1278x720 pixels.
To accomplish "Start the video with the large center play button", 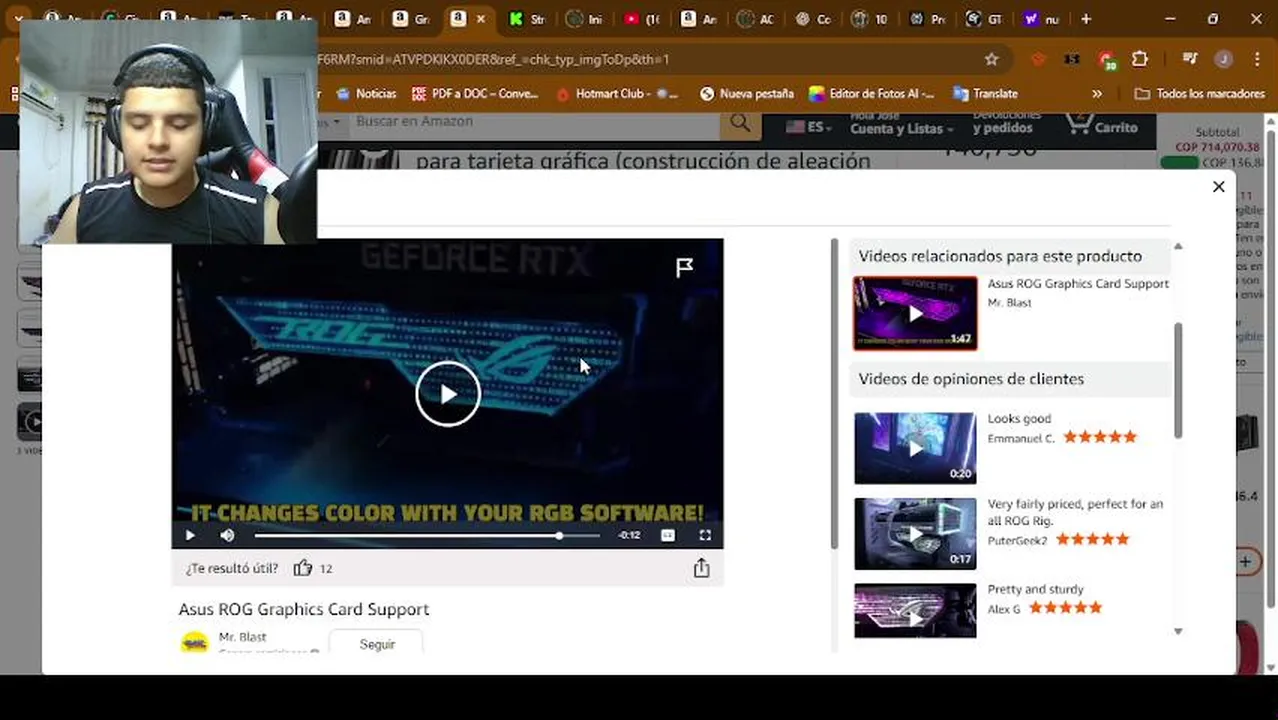I will pyautogui.click(x=447, y=394).
